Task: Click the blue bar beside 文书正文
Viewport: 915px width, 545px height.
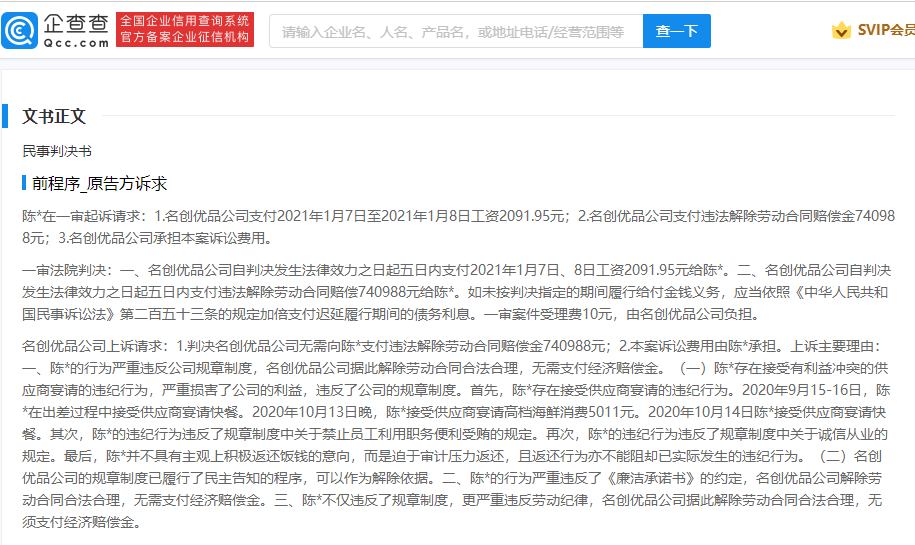Action: click(x=5, y=116)
